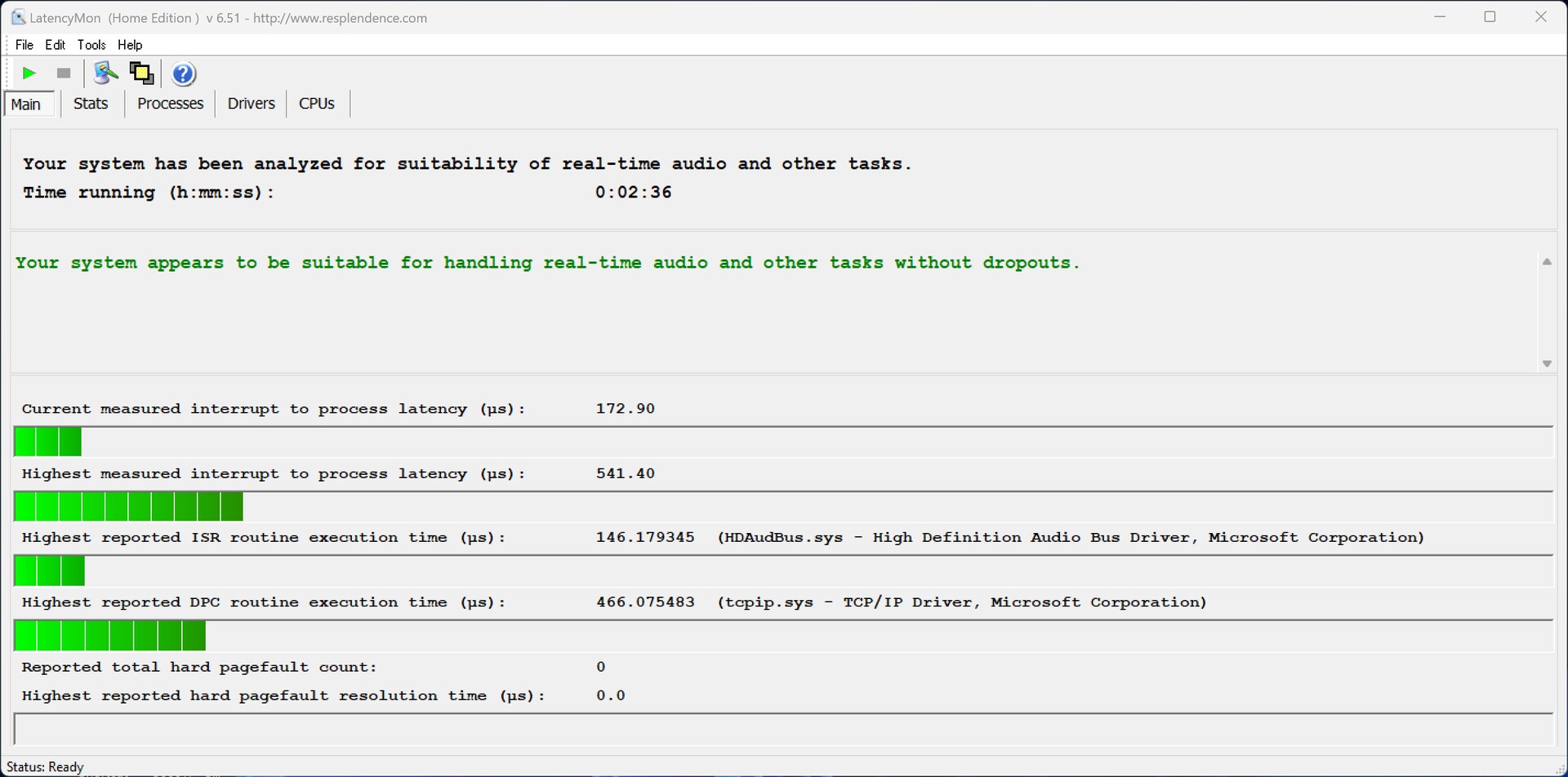Click the computer-with-pencil toolbar icon
1568x777 pixels.
(105, 73)
